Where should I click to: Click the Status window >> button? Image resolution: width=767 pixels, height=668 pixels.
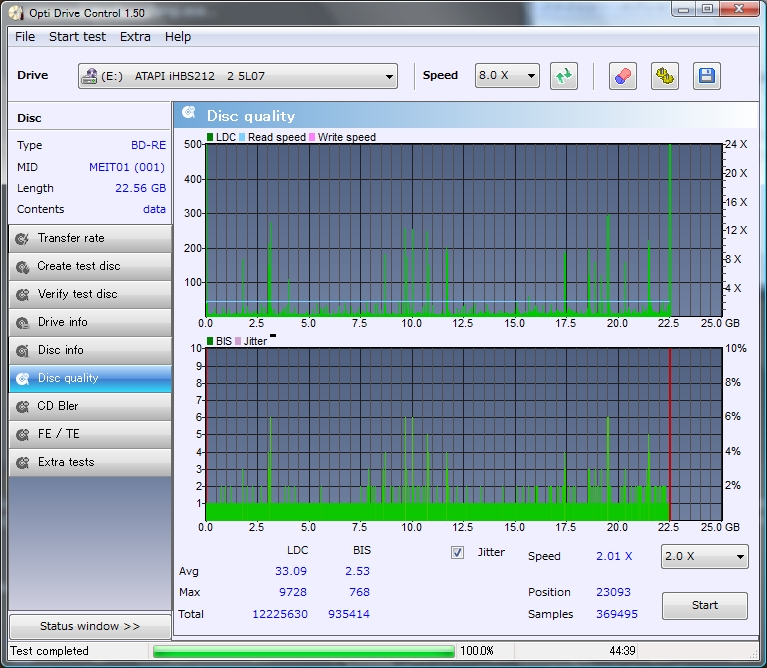pyautogui.click(x=89, y=626)
